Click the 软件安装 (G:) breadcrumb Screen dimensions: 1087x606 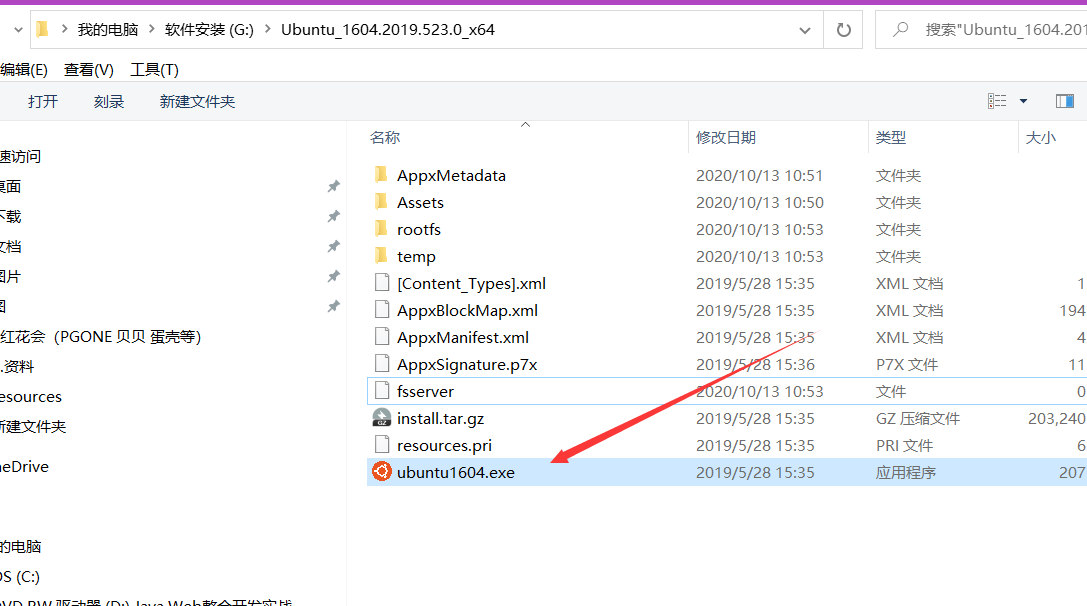click(209, 30)
